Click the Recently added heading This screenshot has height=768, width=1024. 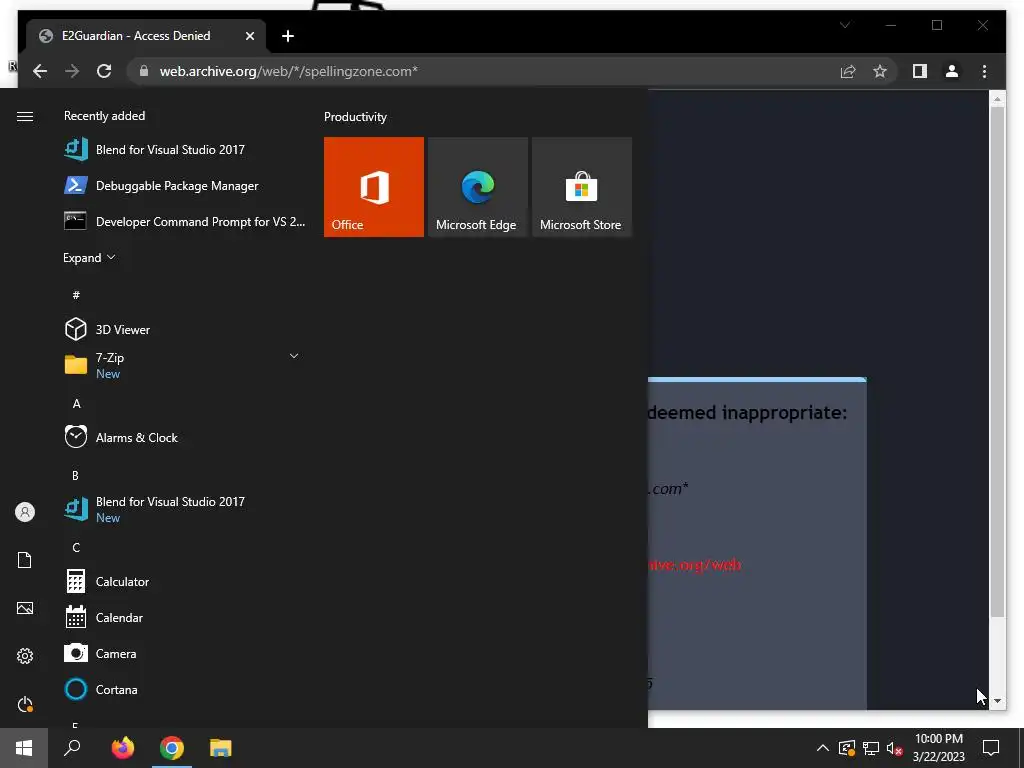pos(104,116)
